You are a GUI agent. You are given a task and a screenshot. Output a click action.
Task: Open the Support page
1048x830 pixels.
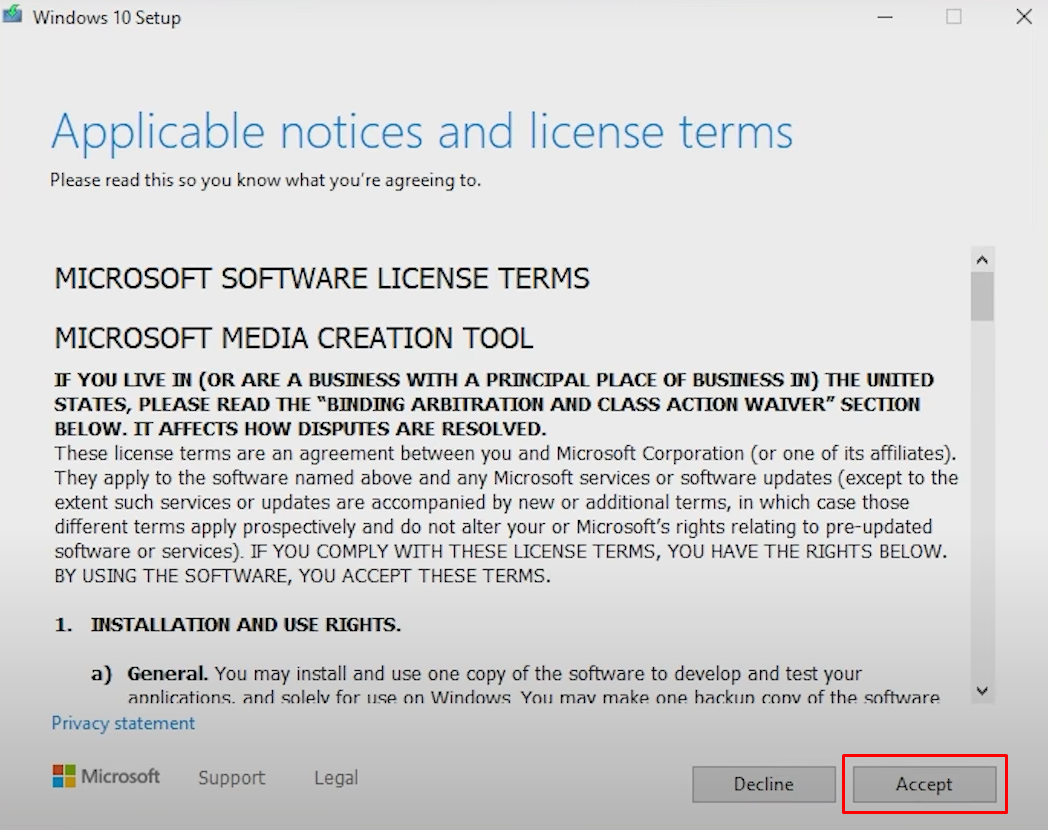tap(231, 777)
